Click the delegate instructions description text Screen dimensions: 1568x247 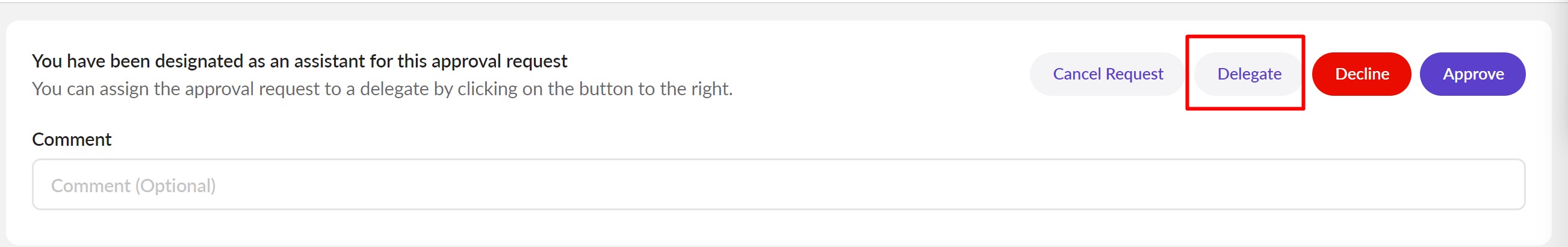pos(382,89)
